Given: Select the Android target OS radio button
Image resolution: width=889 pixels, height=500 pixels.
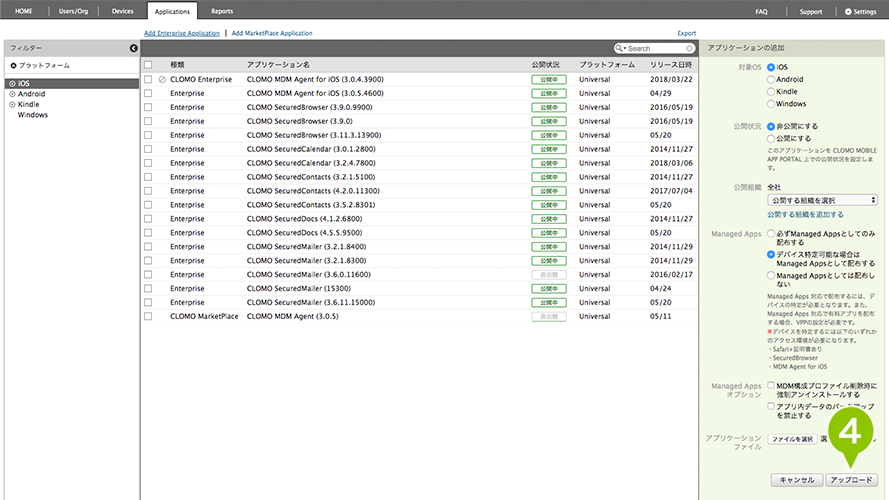Looking at the screenshot, I should point(771,79).
